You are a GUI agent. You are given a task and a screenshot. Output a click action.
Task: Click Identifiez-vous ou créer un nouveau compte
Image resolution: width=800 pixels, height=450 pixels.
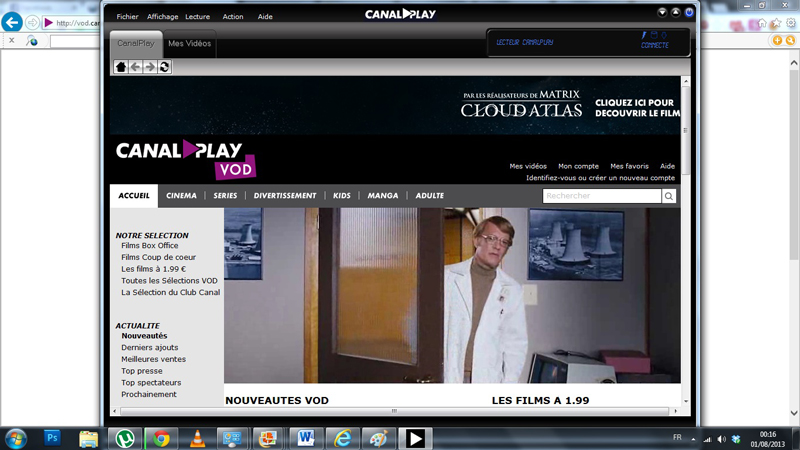[x=601, y=178]
